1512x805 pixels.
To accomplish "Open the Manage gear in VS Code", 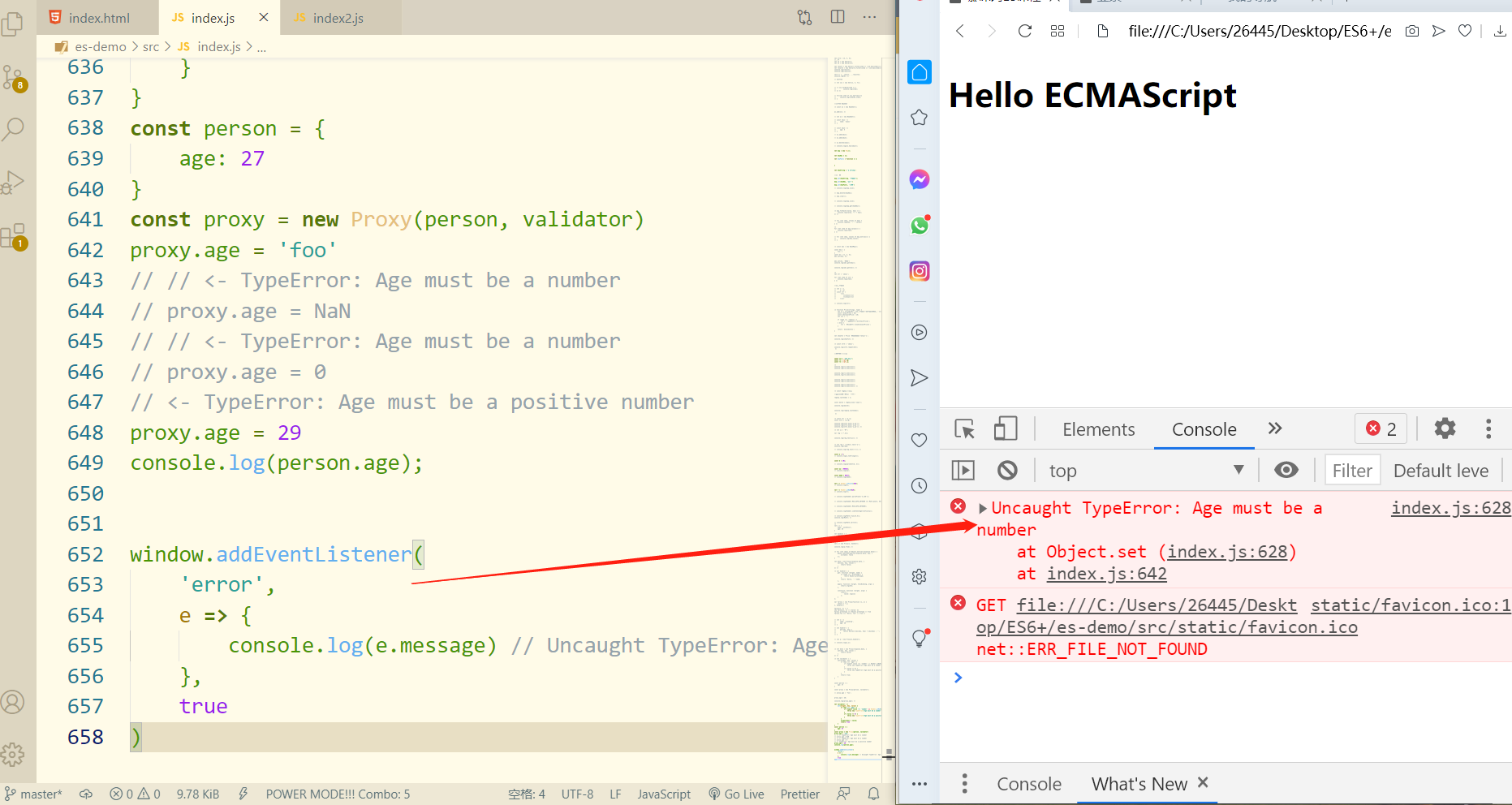I will point(12,755).
